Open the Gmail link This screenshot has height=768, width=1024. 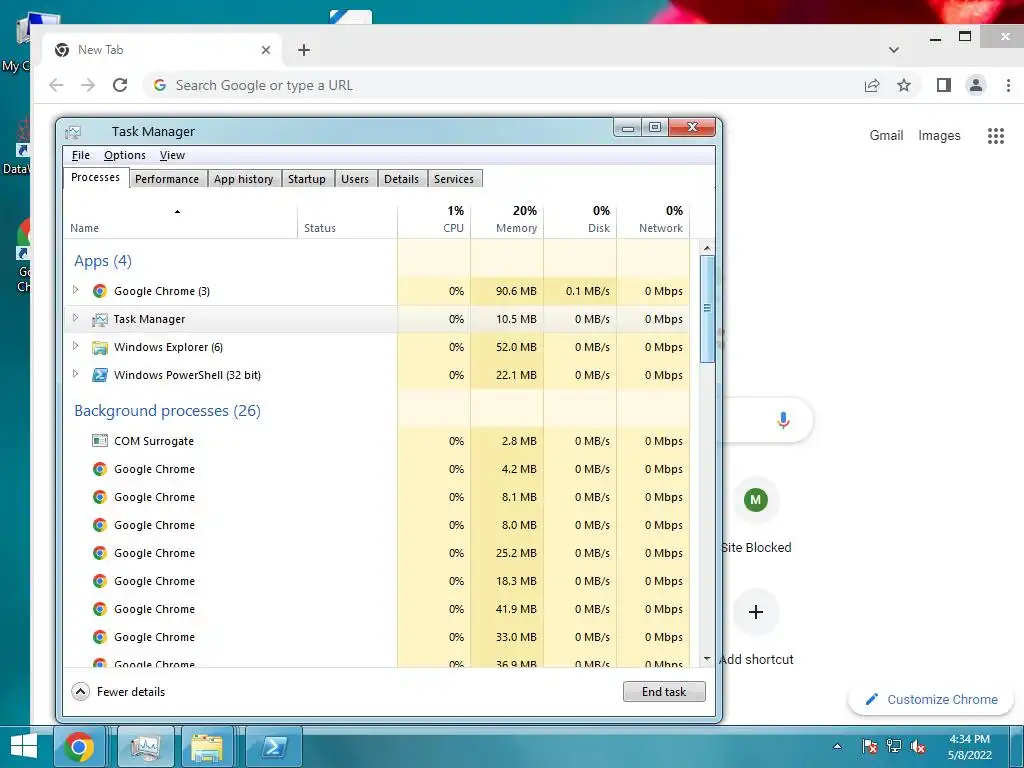pos(886,135)
